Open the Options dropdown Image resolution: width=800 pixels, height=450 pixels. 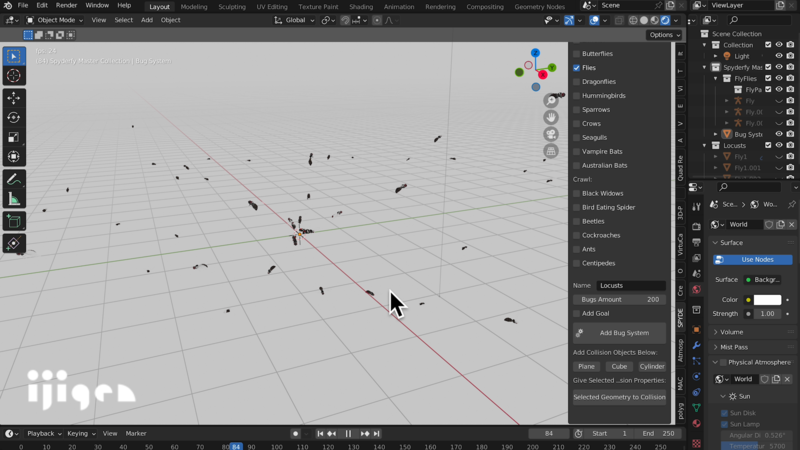tap(664, 35)
